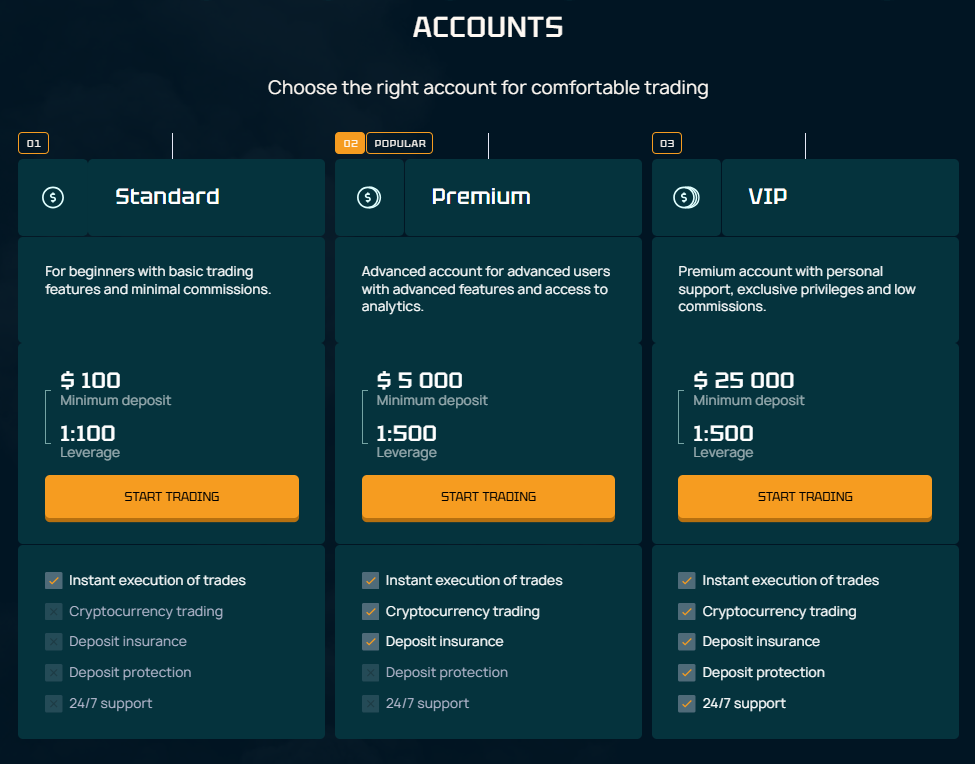Click the VIP $25 000 minimum deposit amount

pyautogui.click(x=744, y=380)
